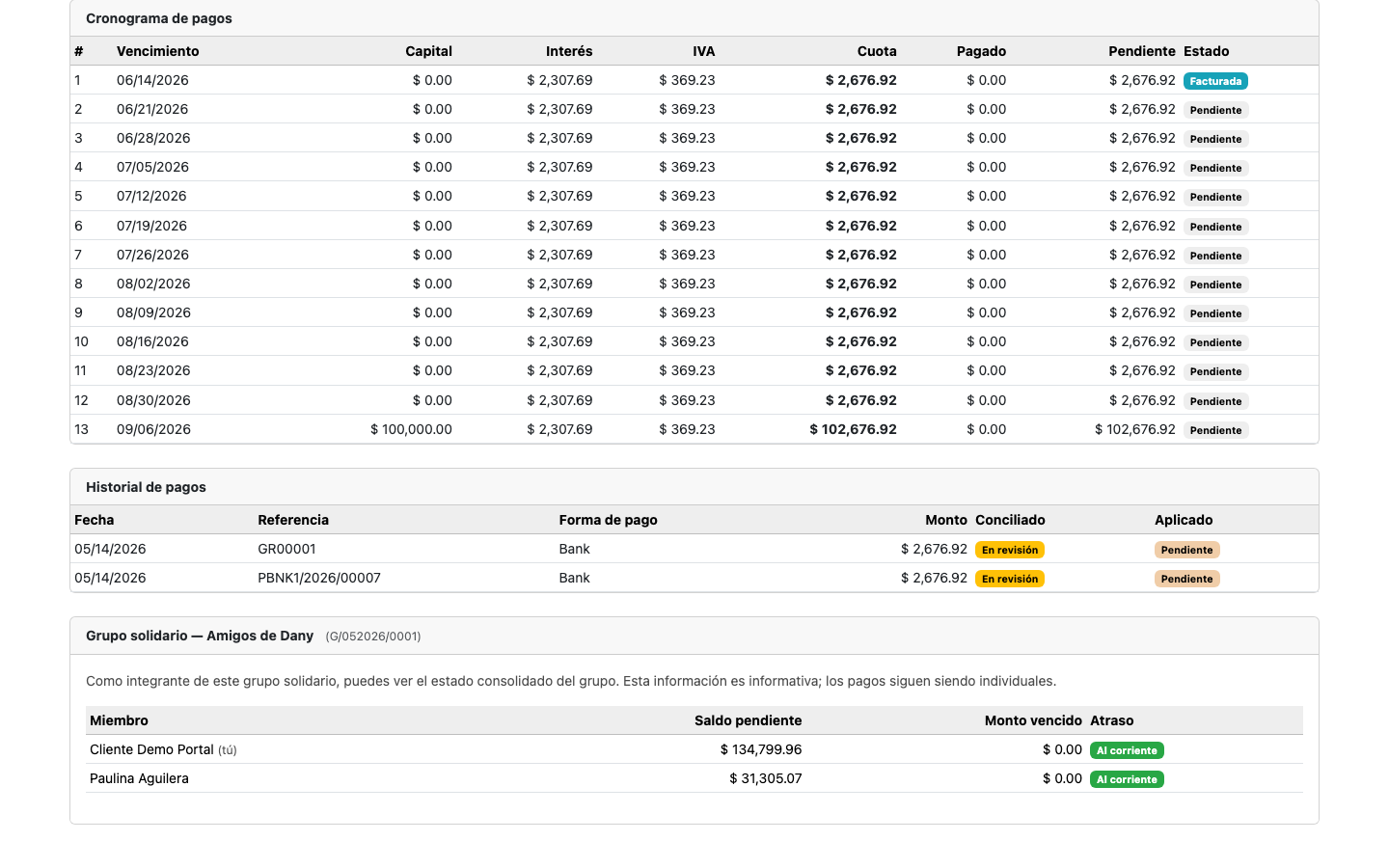The width and height of the screenshot is (1389, 868).
Task: Click the capital amount $ 100,000.00
Action: 411,429
